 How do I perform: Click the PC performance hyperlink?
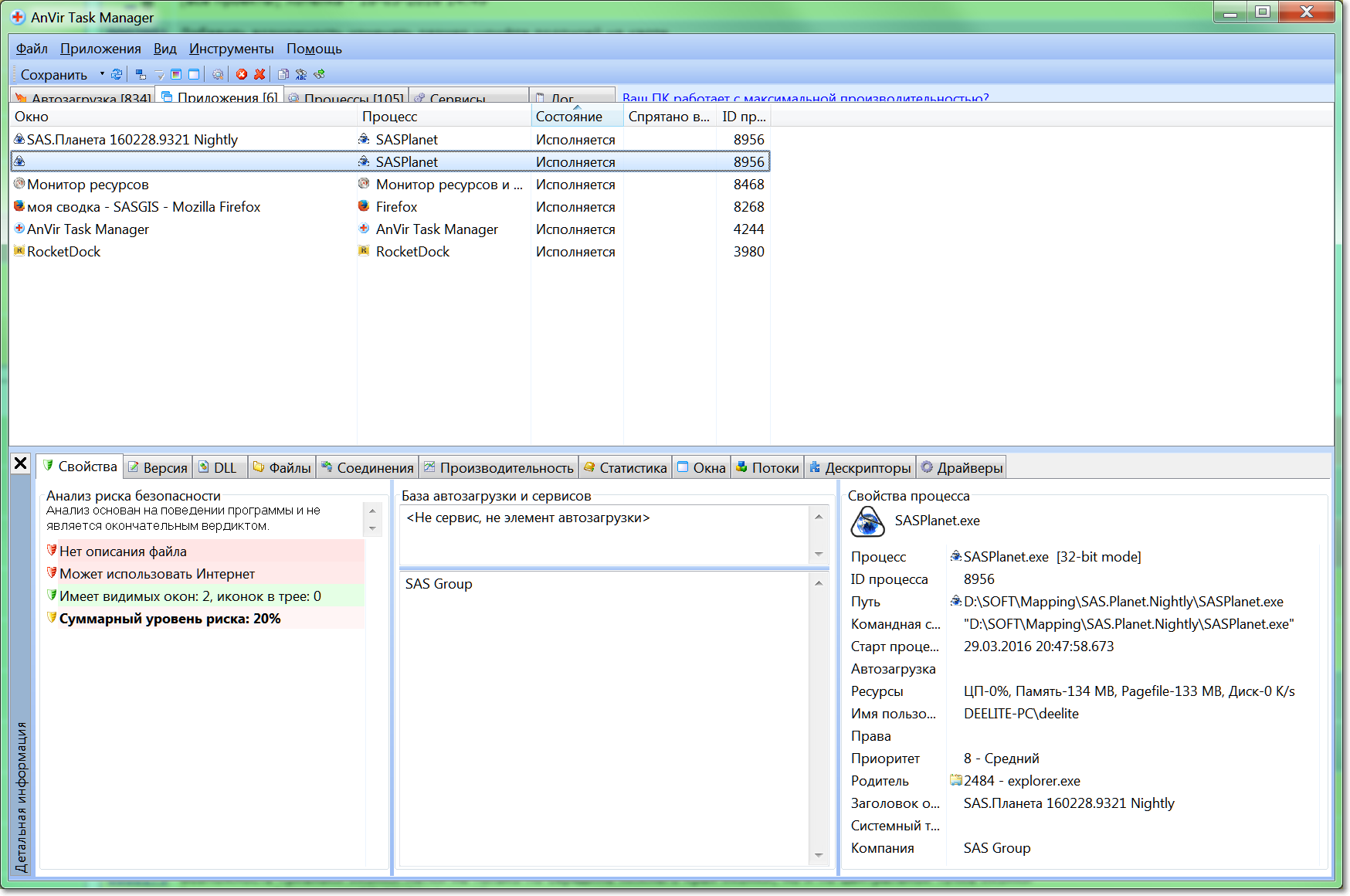pyautogui.click(x=806, y=98)
